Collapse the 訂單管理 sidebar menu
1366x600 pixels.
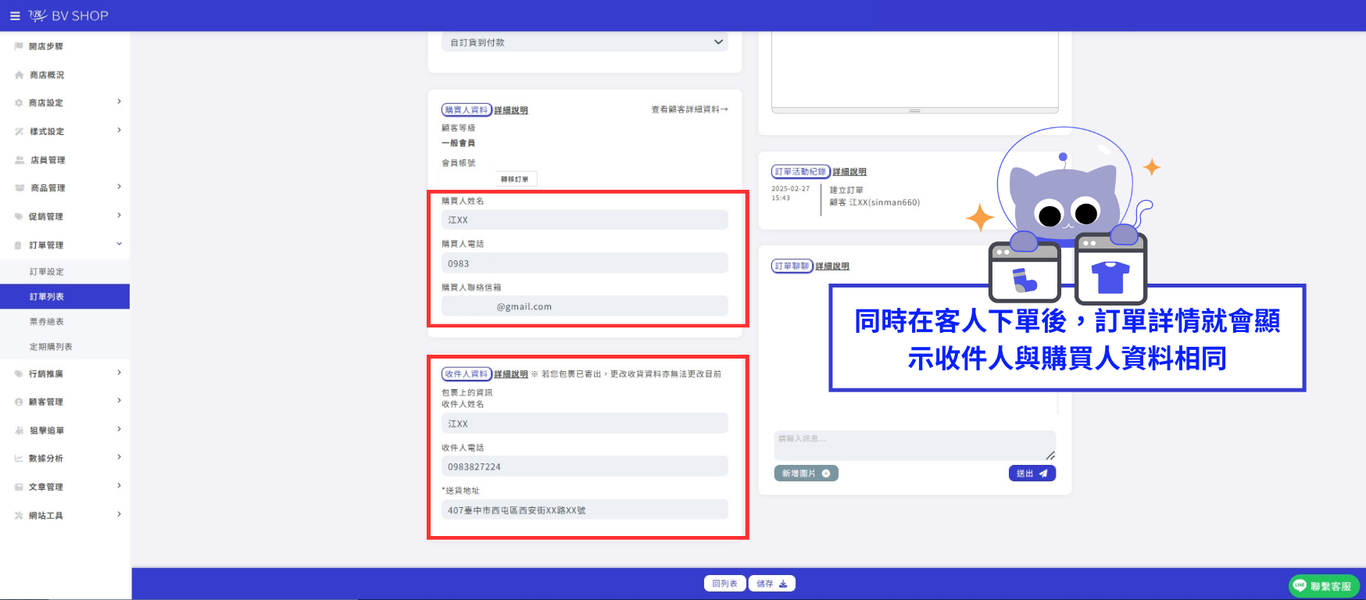(x=65, y=245)
